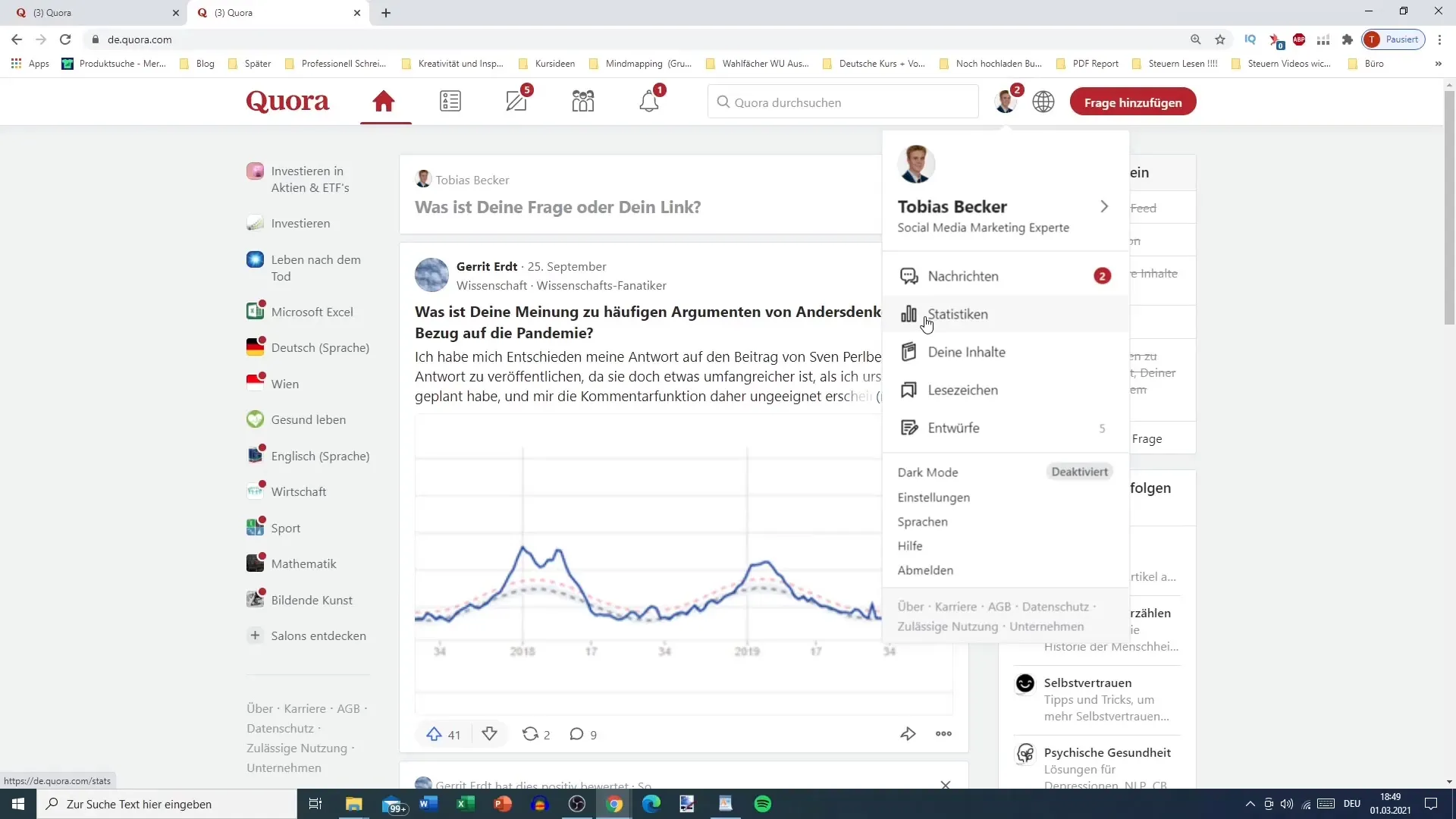The image size is (1456, 819).
Task: Click Spotify icon in Windows taskbar
Action: (762, 803)
